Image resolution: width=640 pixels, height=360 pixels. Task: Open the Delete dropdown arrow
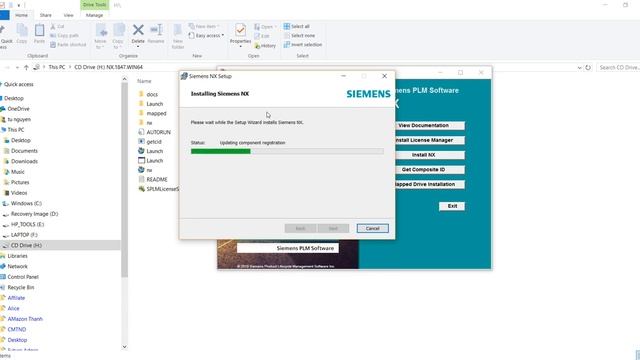pos(138,47)
